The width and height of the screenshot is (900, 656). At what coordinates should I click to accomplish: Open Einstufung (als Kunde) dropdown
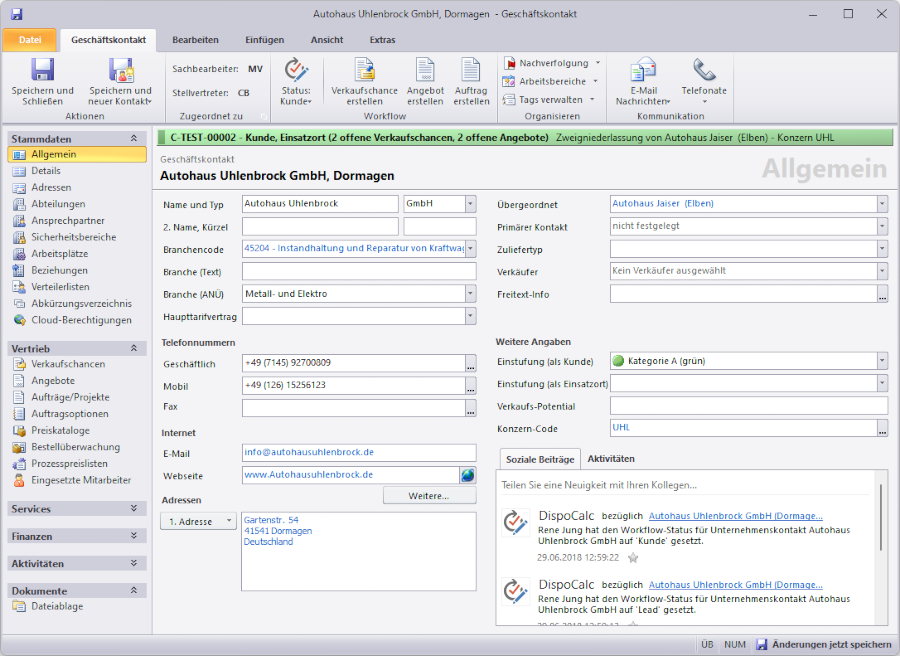881,361
